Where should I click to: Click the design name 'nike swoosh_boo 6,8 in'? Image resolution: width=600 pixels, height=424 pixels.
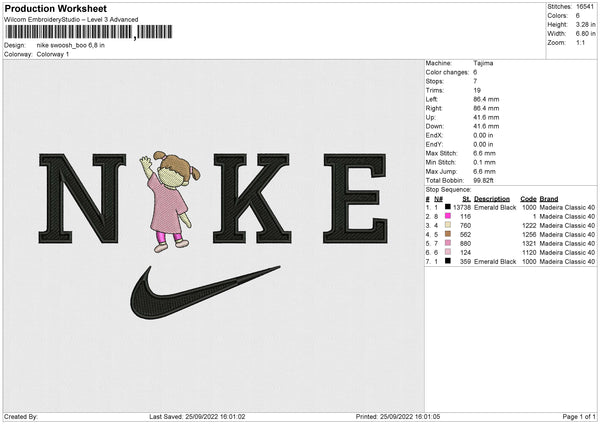tap(70, 45)
